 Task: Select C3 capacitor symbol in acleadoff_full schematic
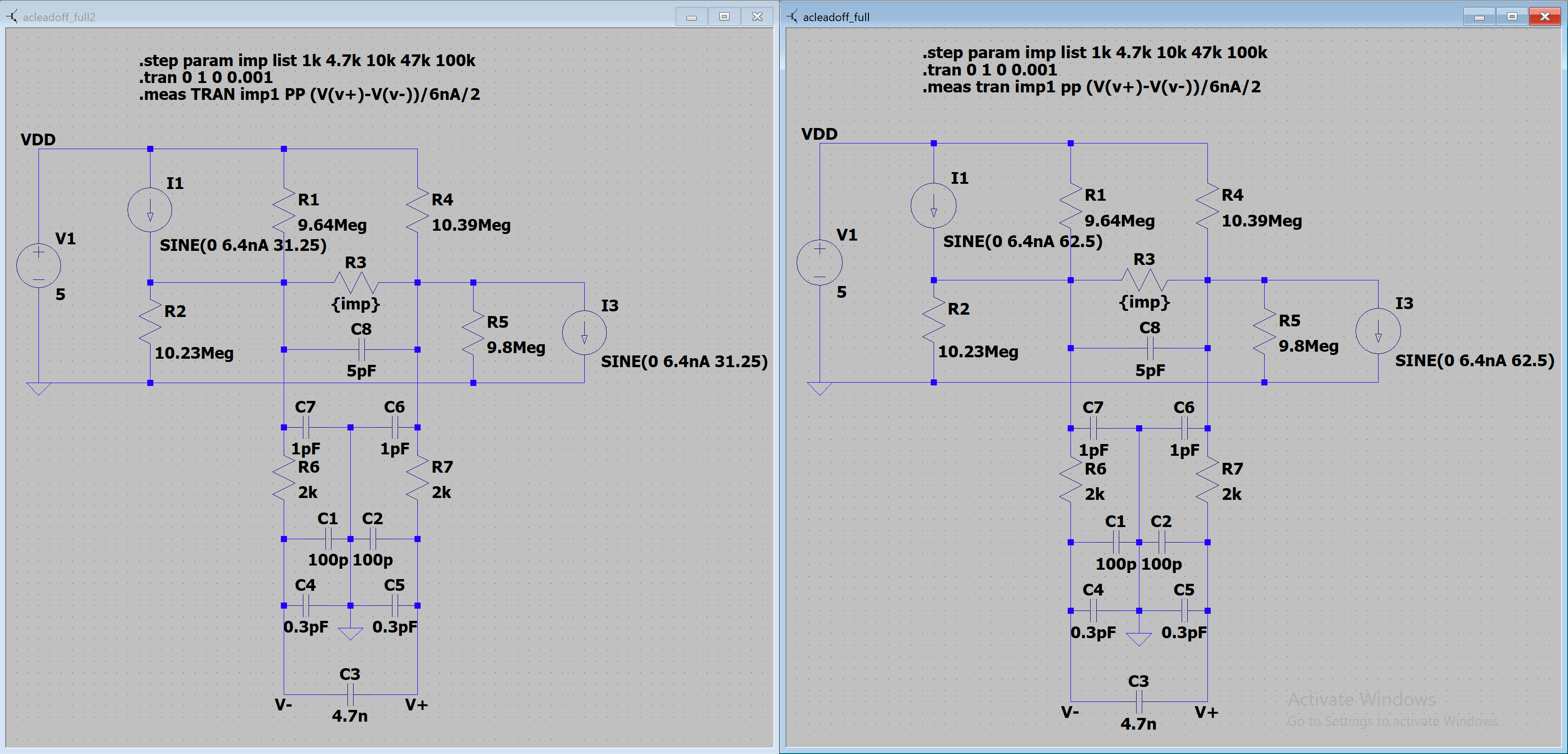[x=1138, y=701]
